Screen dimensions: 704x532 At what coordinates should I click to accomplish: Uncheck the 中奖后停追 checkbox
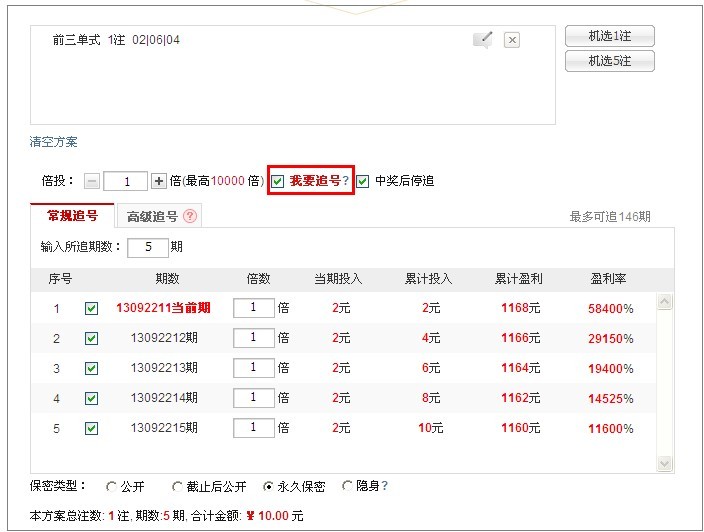(x=363, y=181)
